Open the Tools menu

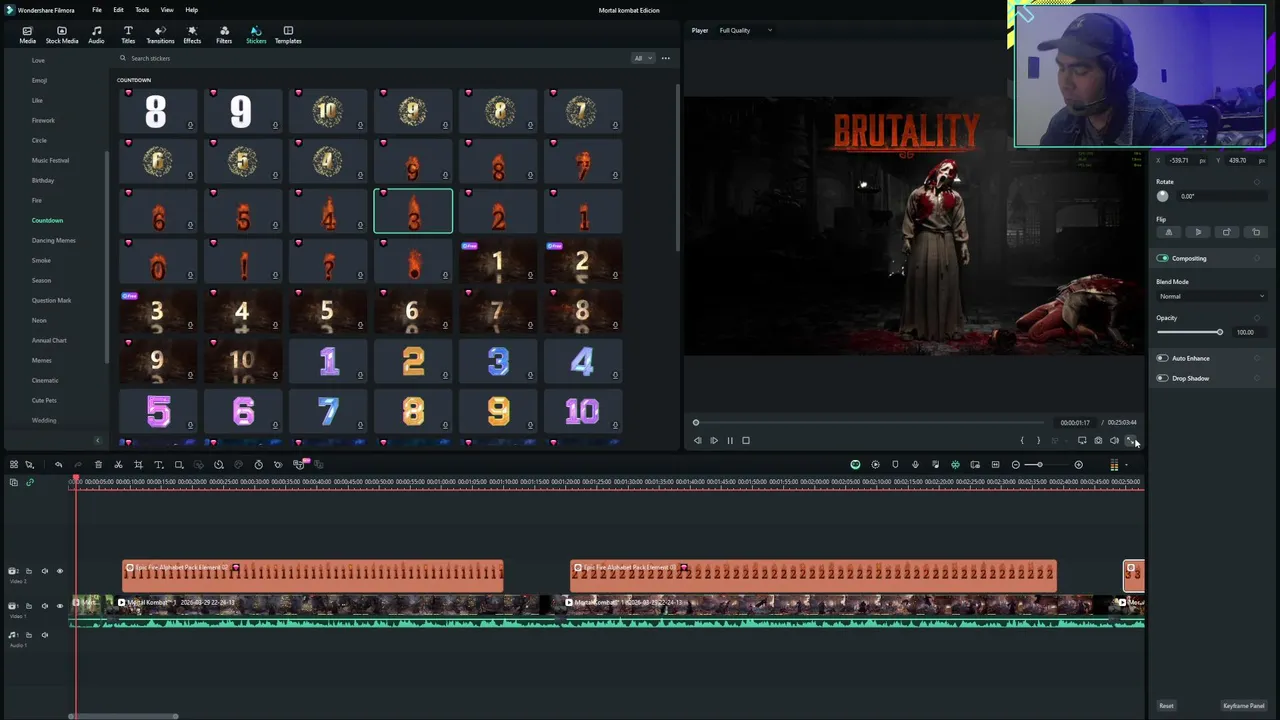pyautogui.click(x=142, y=10)
